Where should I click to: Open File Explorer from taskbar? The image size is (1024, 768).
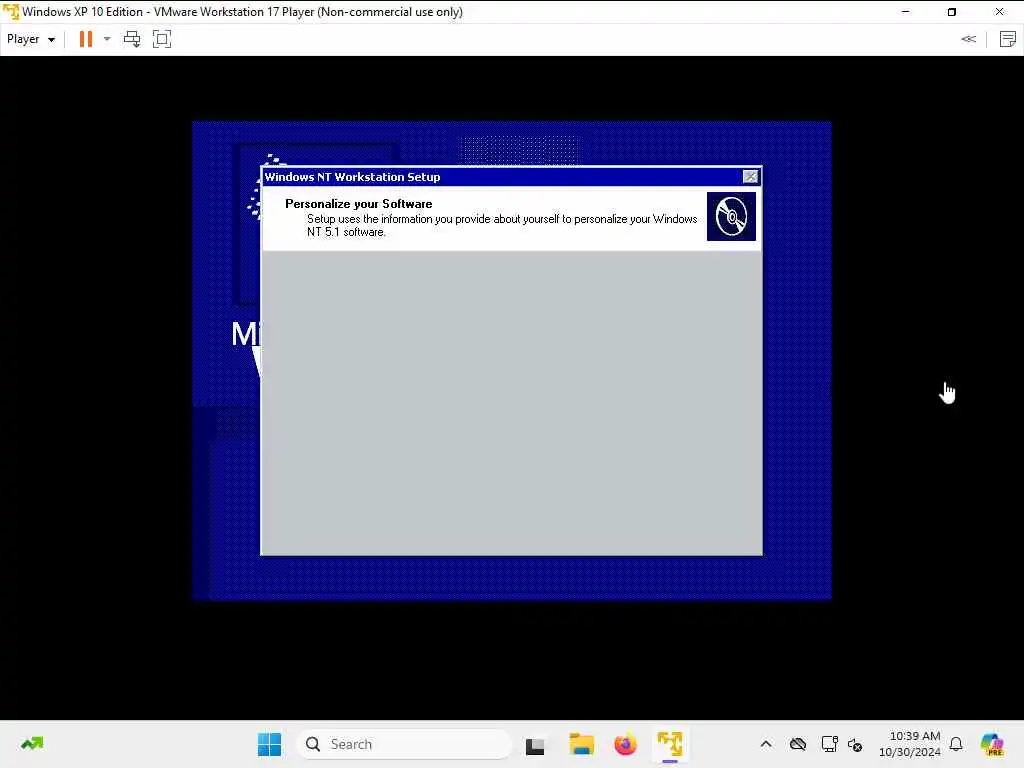[581, 744]
